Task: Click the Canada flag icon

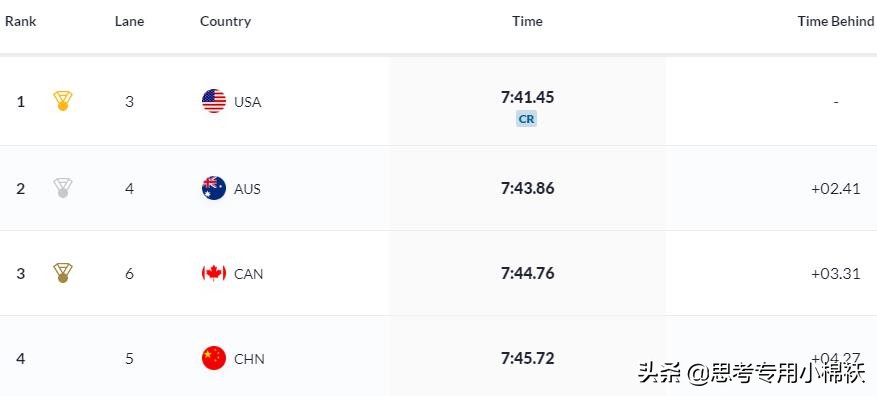Action: [x=214, y=273]
